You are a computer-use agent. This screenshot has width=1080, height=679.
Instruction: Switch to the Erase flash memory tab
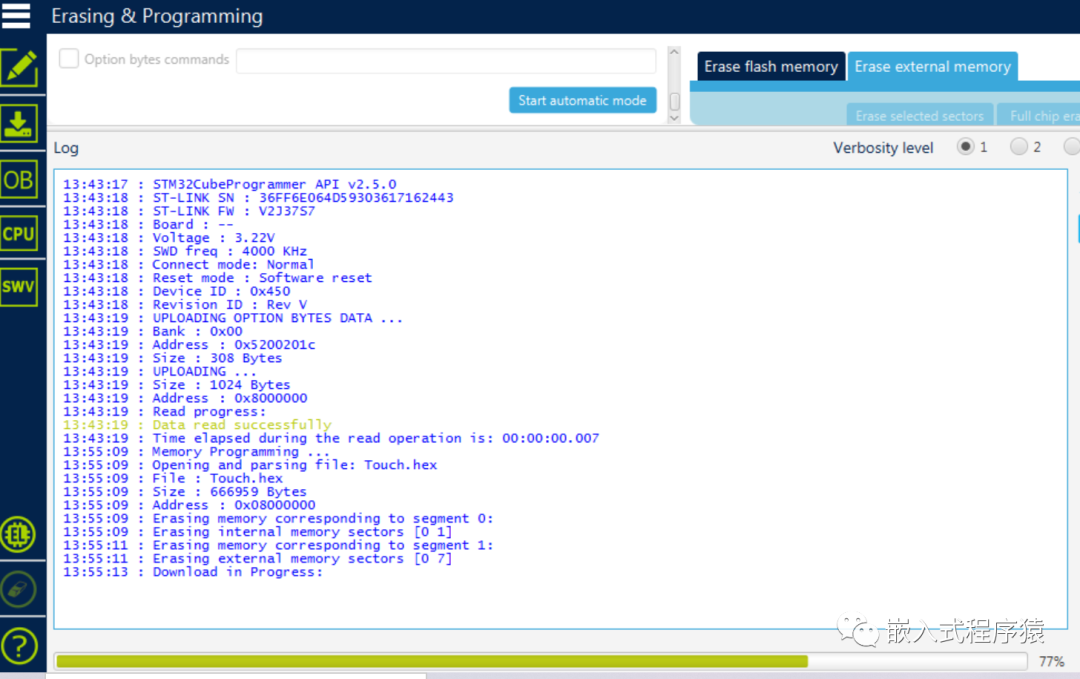(771, 66)
